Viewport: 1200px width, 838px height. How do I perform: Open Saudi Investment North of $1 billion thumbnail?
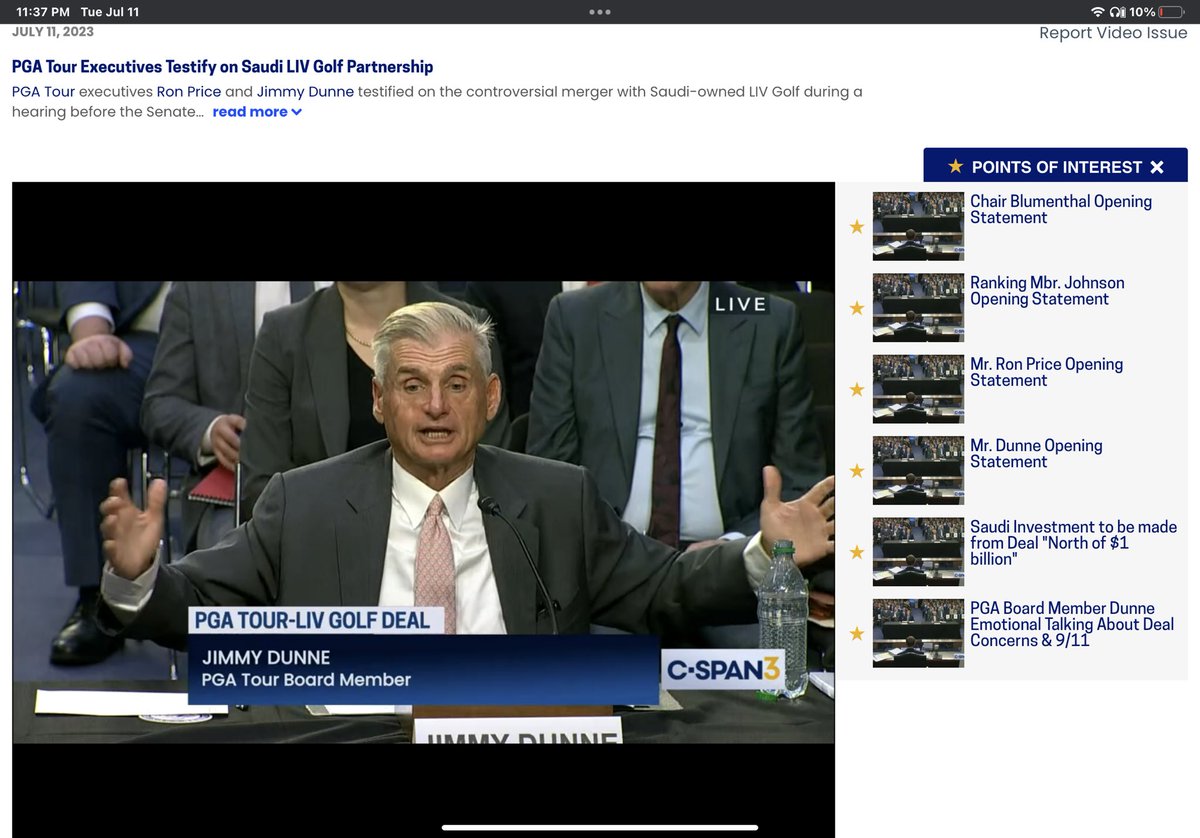(x=918, y=551)
